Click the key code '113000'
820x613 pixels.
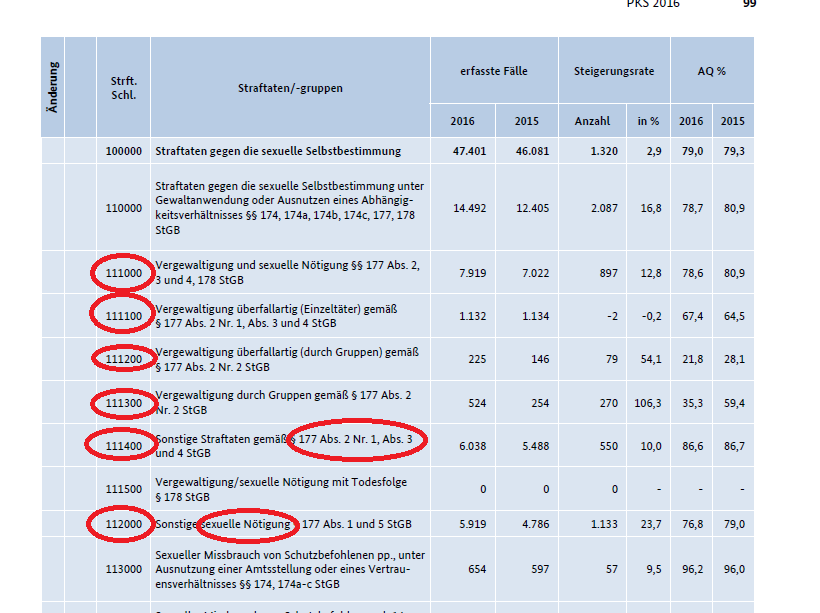(123, 569)
